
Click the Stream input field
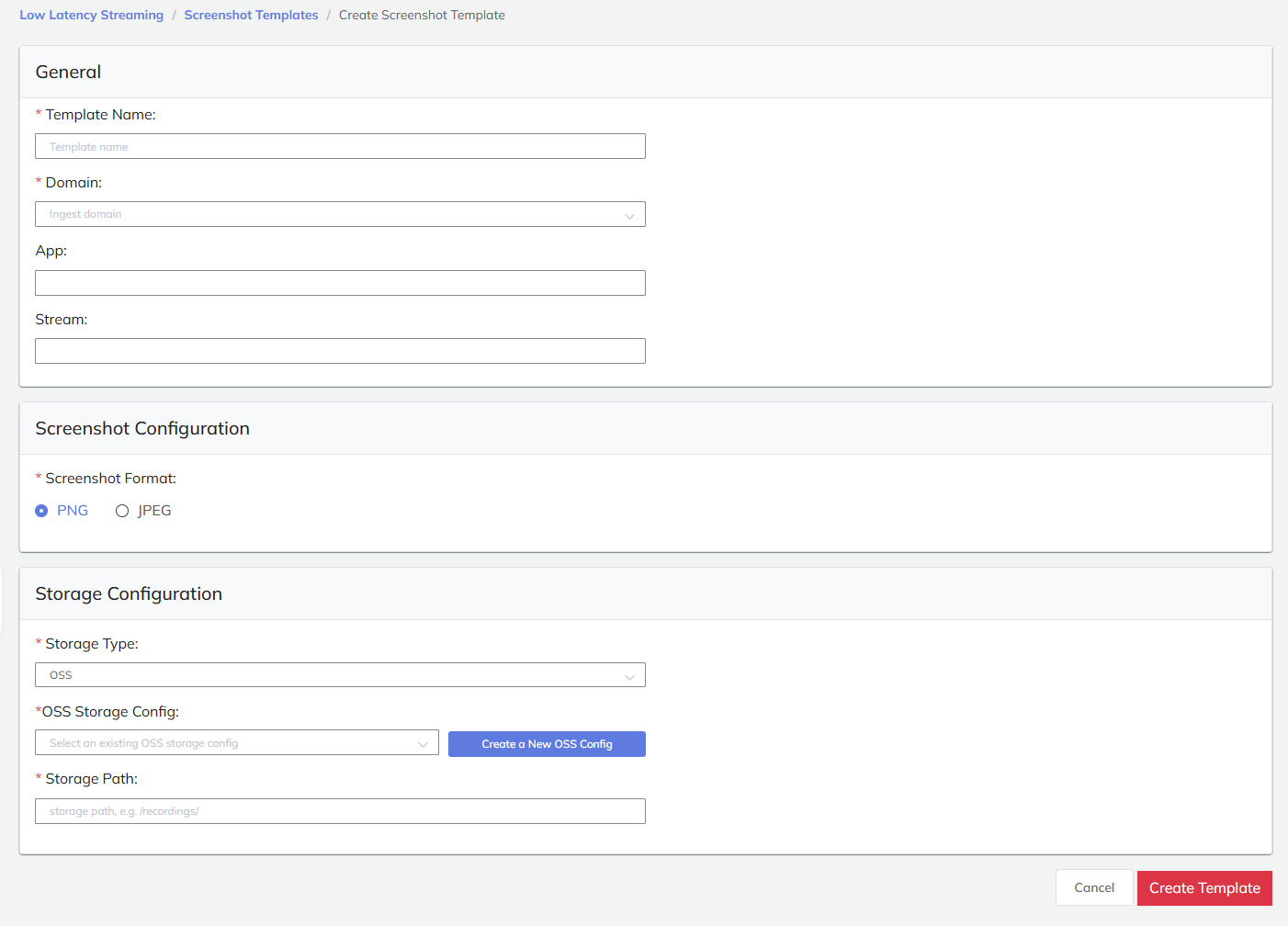(x=340, y=350)
